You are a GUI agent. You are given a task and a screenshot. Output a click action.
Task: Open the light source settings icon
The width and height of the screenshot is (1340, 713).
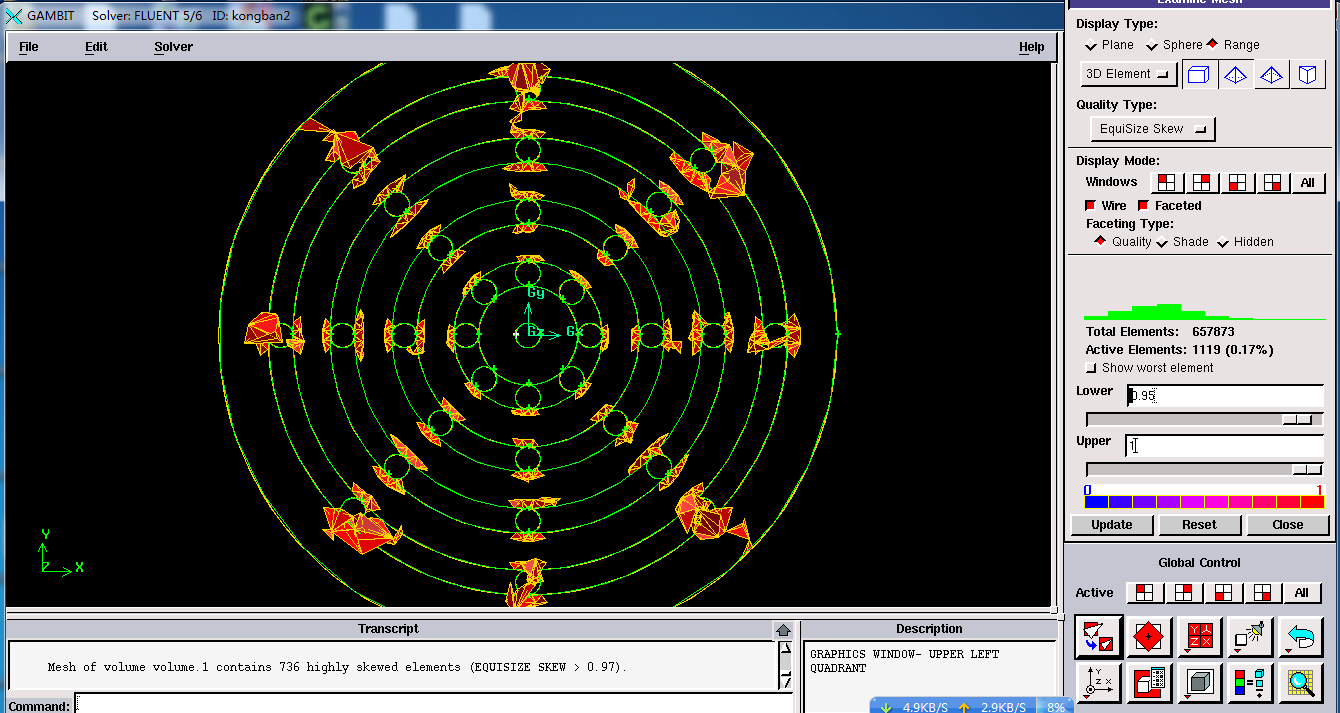pyautogui.click(x=1250, y=637)
